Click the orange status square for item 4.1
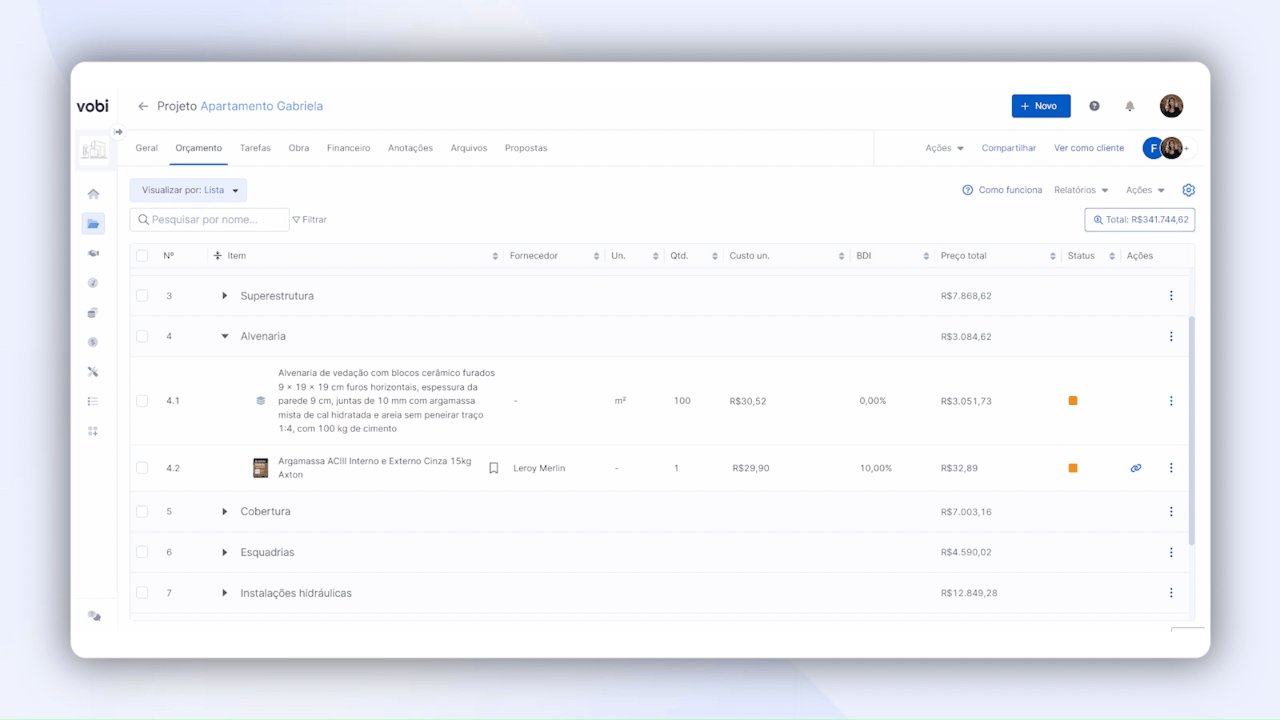Image resolution: width=1280 pixels, height=720 pixels. [x=1073, y=401]
